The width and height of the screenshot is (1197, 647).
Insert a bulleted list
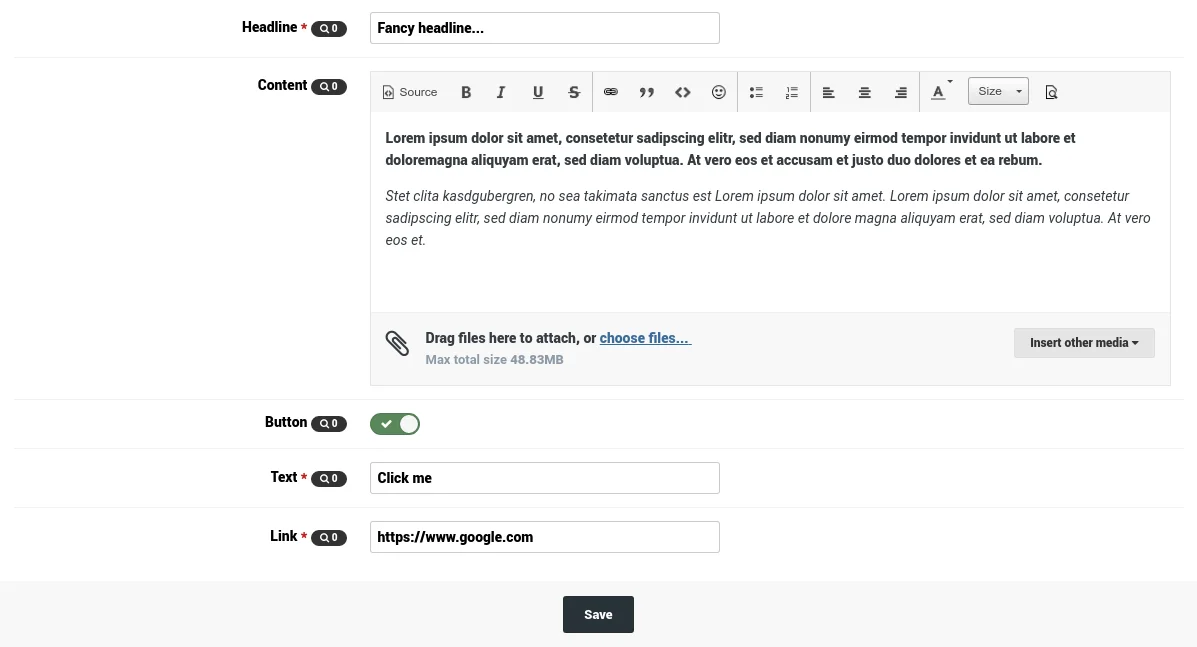(x=757, y=92)
